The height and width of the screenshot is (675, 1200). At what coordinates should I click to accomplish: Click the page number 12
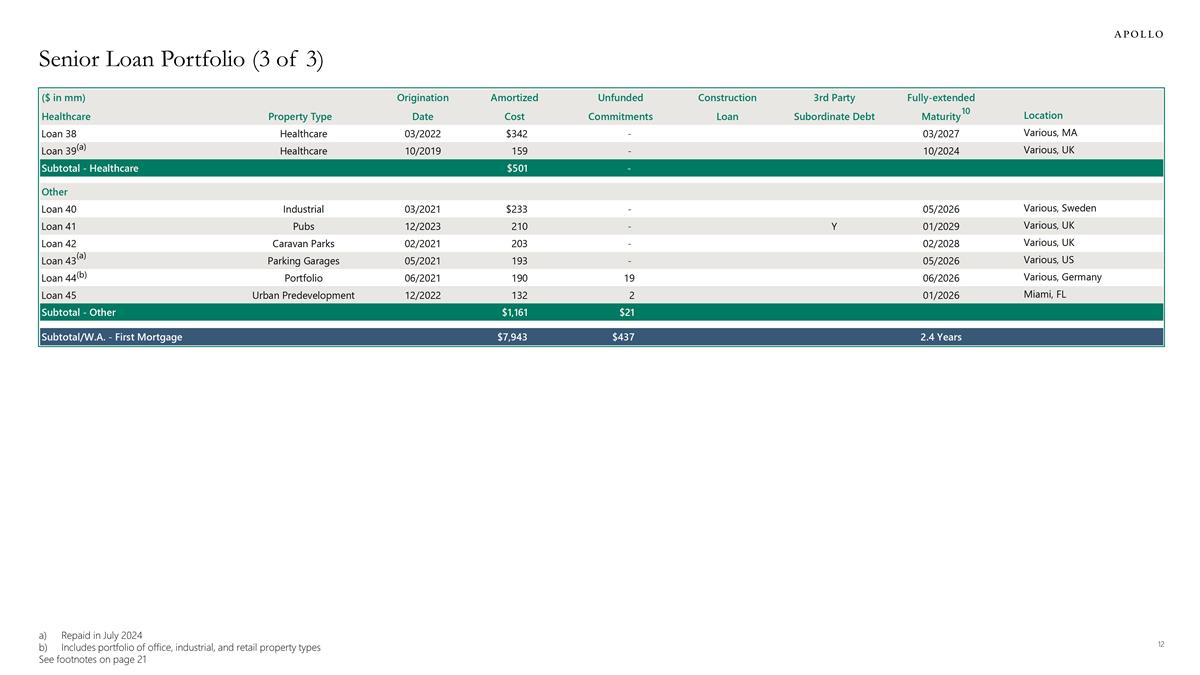pyautogui.click(x=1160, y=644)
